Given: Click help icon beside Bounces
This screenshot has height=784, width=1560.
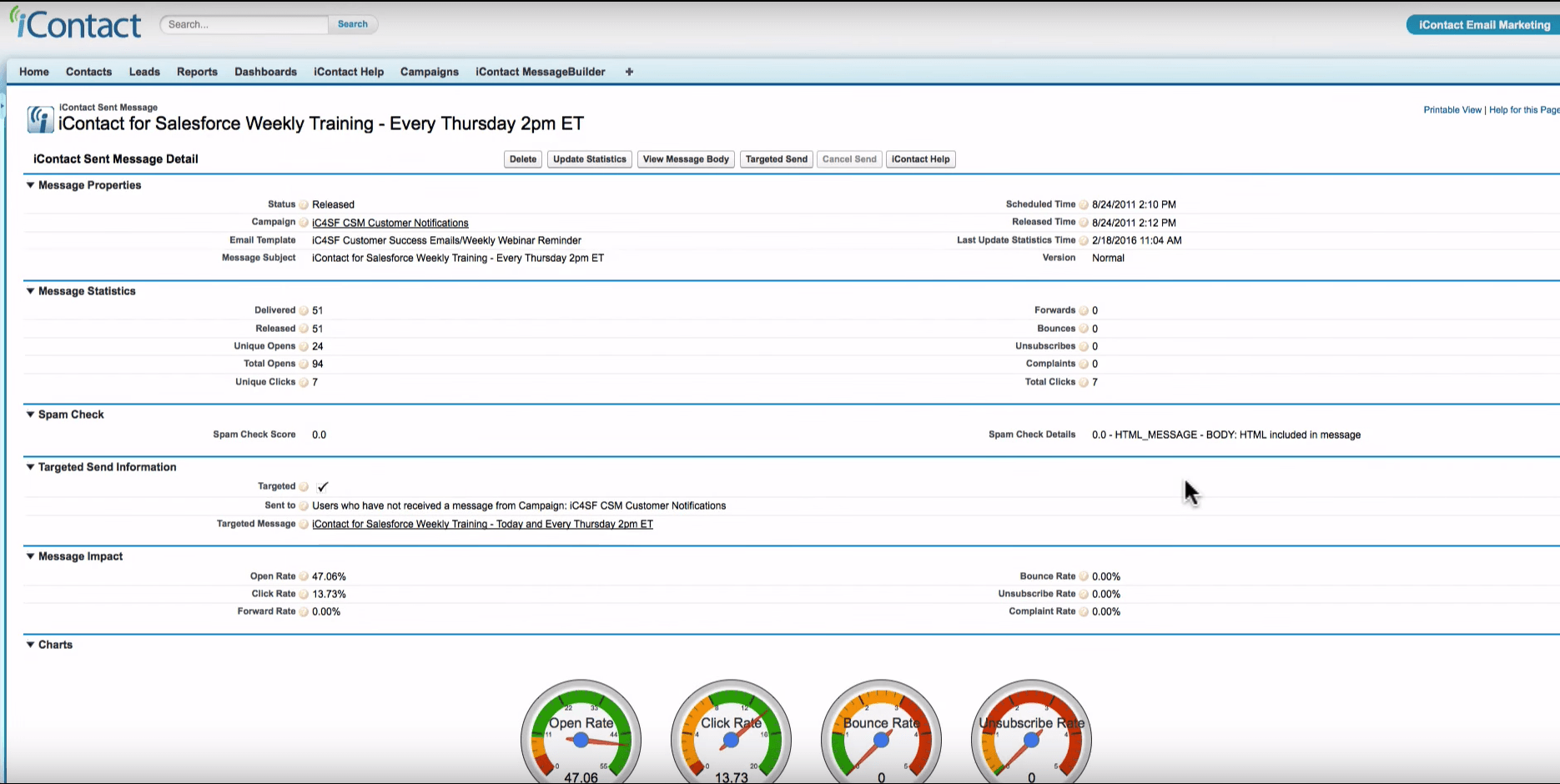Looking at the screenshot, I should tap(1084, 329).
